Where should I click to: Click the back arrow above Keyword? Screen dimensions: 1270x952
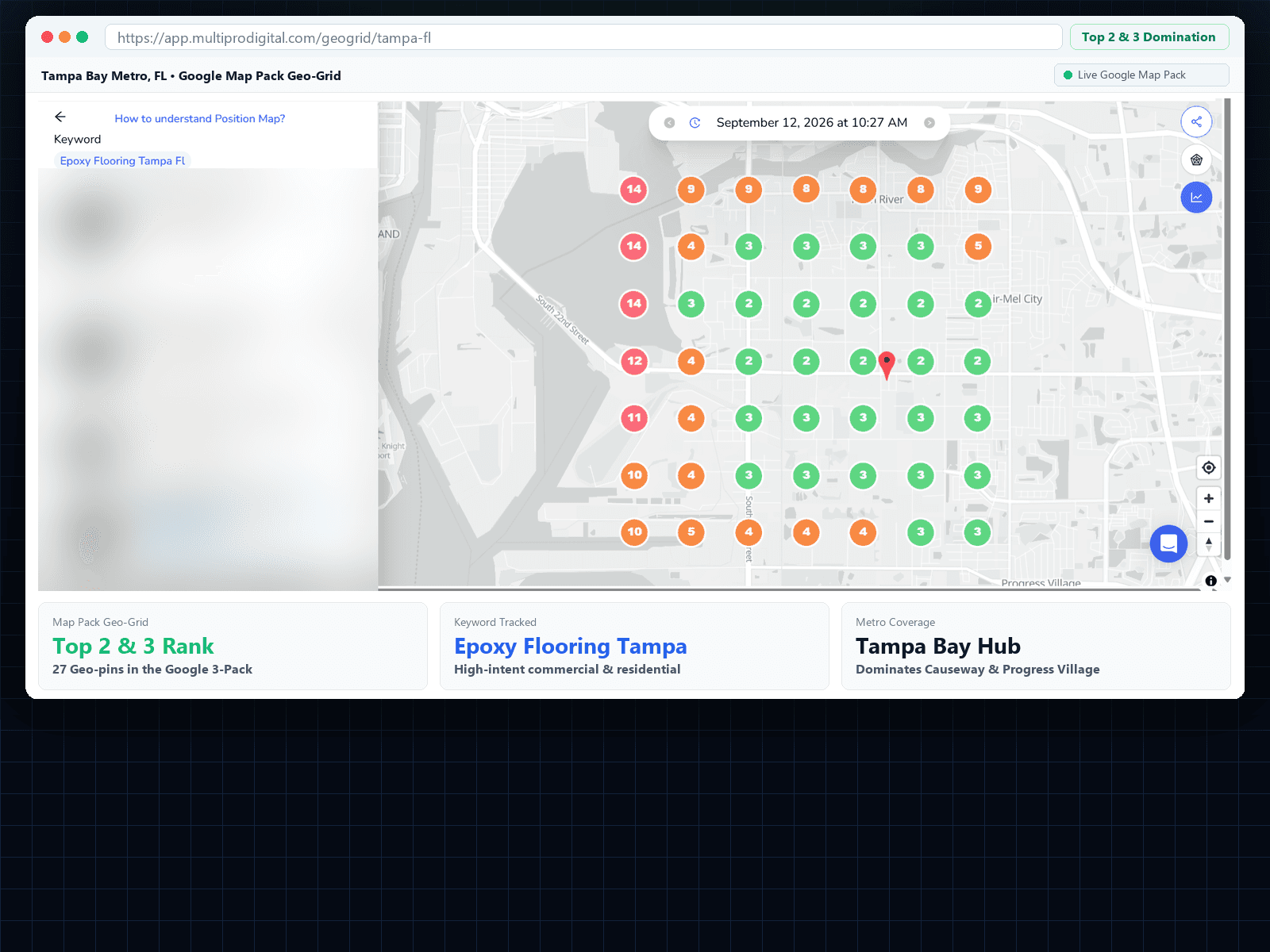click(x=60, y=117)
